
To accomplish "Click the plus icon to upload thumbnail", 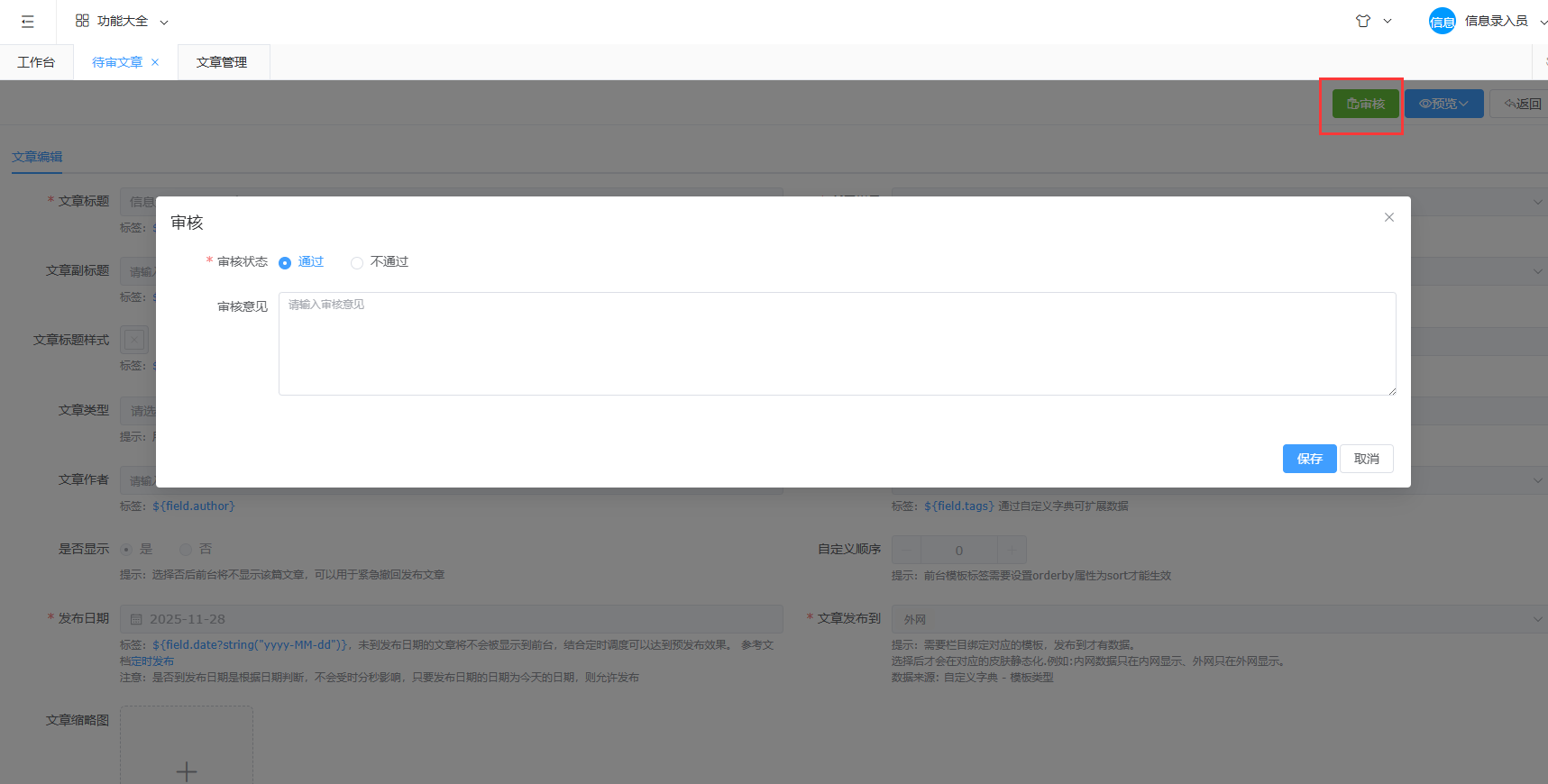I will [187, 770].
